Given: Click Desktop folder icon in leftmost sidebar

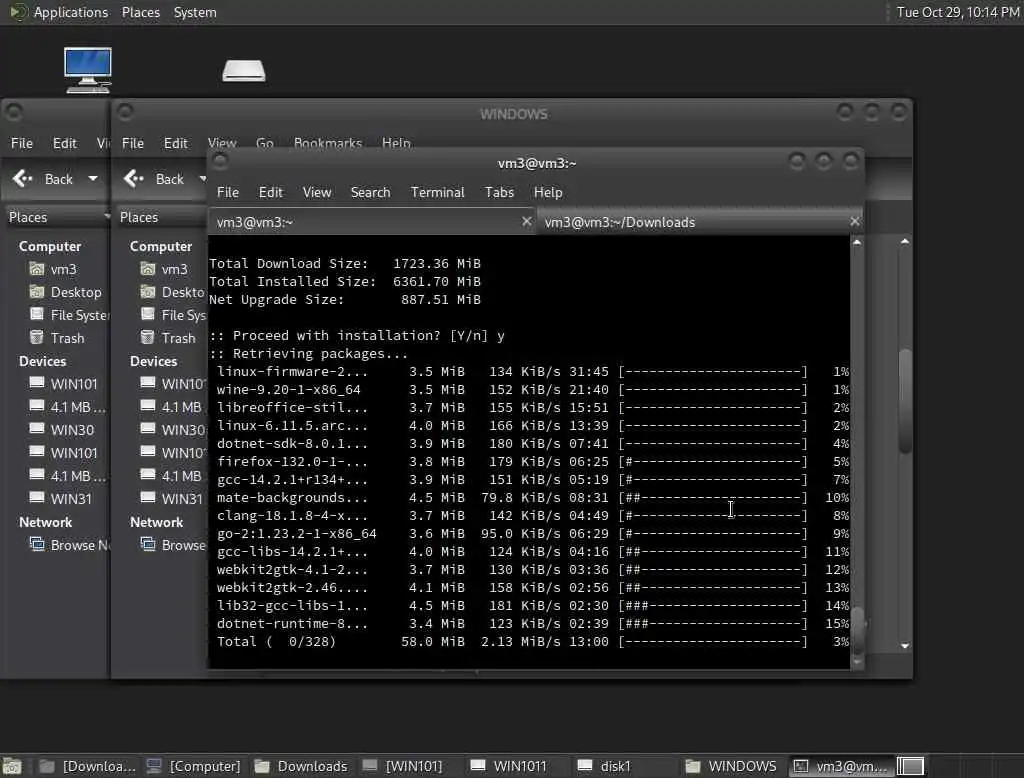Looking at the screenshot, I should point(37,291).
